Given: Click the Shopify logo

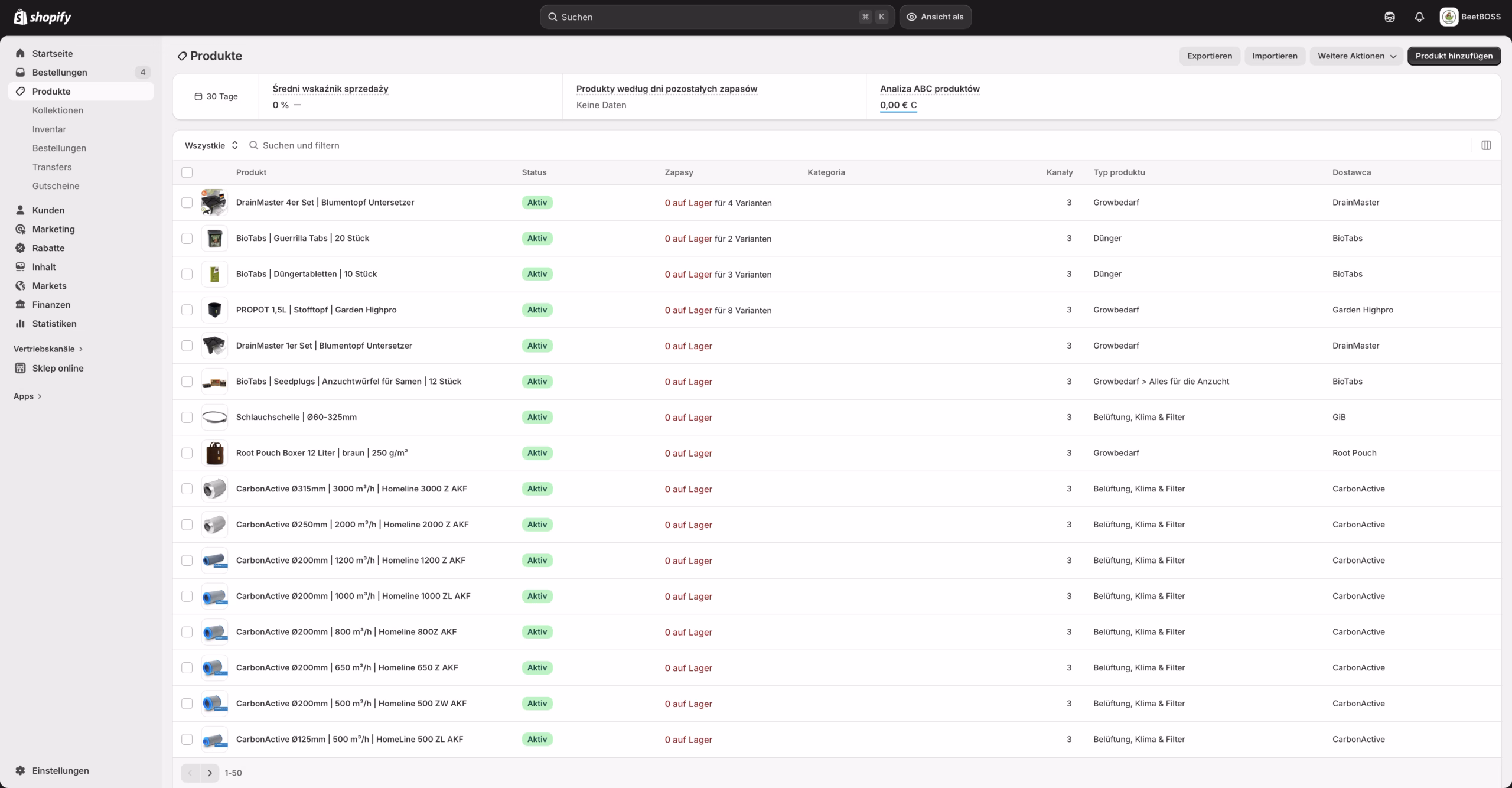Looking at the screenshot, I should pyautogui.click(x=42, y=17).
